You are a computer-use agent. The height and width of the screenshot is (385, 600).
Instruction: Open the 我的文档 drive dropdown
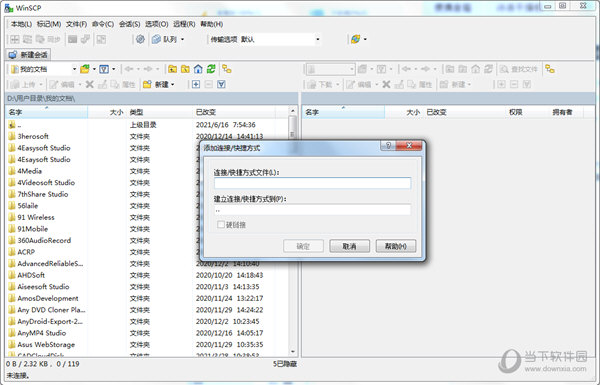pos(74,69)
